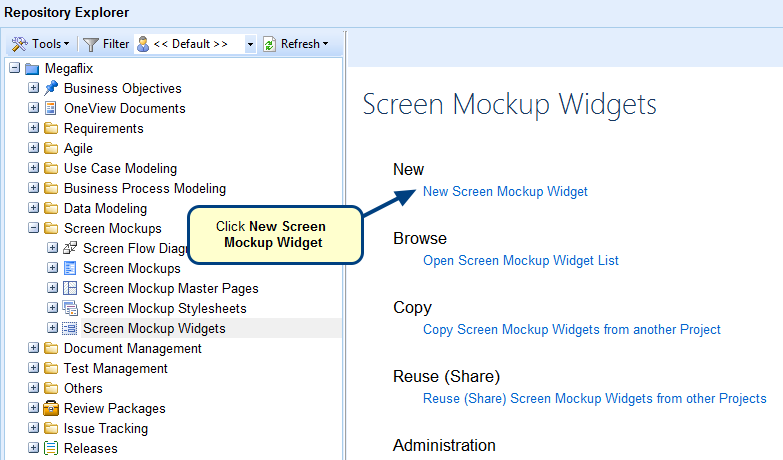Select Screen Mockup Widgets tree item
Viewport: 783px width, 460px height.
[154, 328]
